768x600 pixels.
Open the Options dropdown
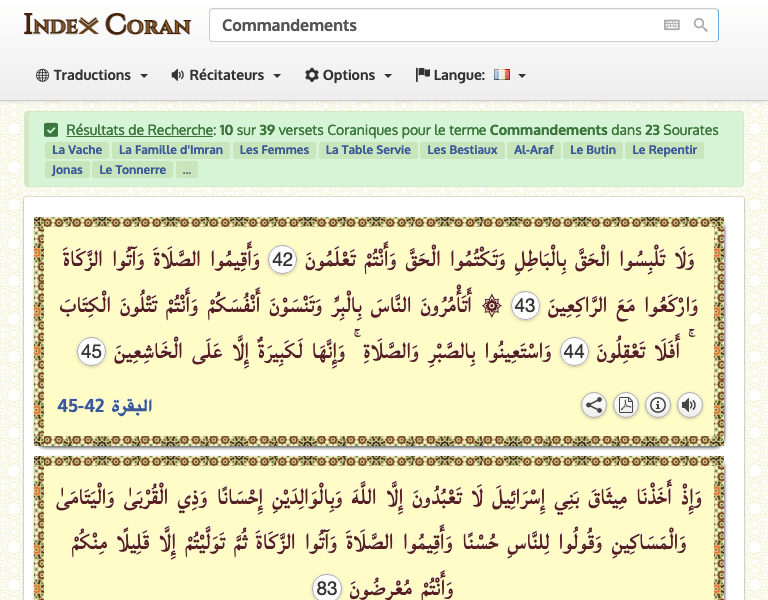348,75
